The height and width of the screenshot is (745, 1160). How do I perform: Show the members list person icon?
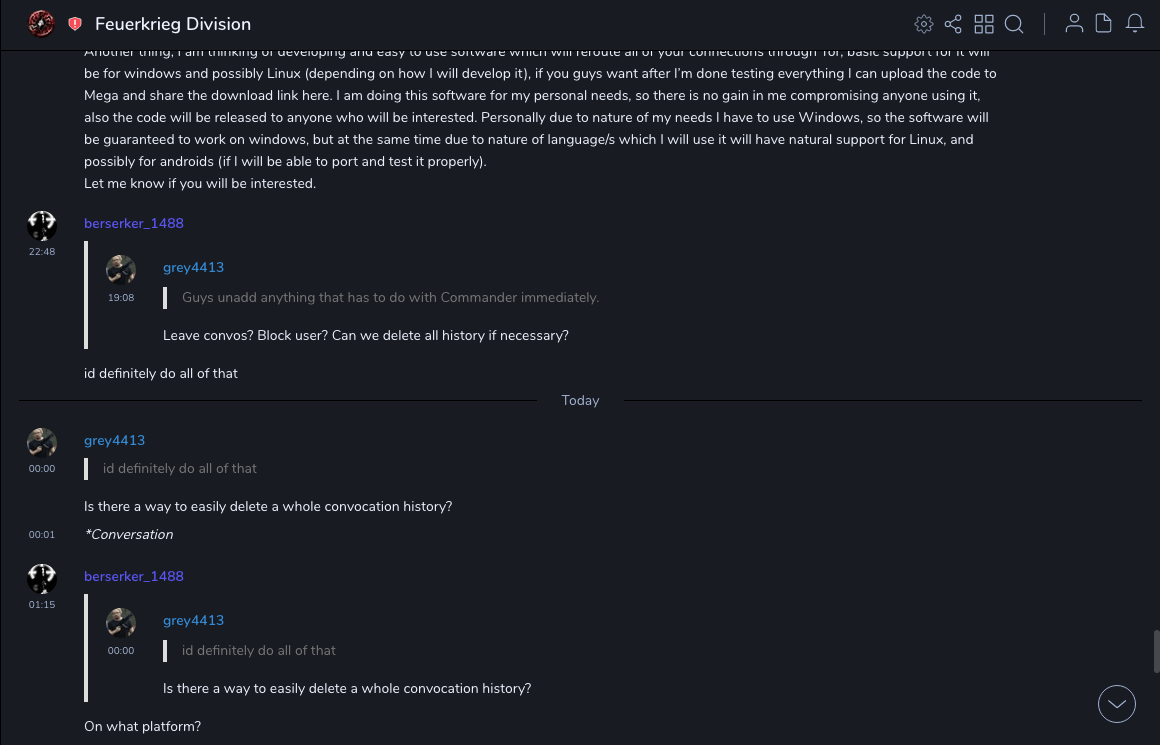(1074, 24)
